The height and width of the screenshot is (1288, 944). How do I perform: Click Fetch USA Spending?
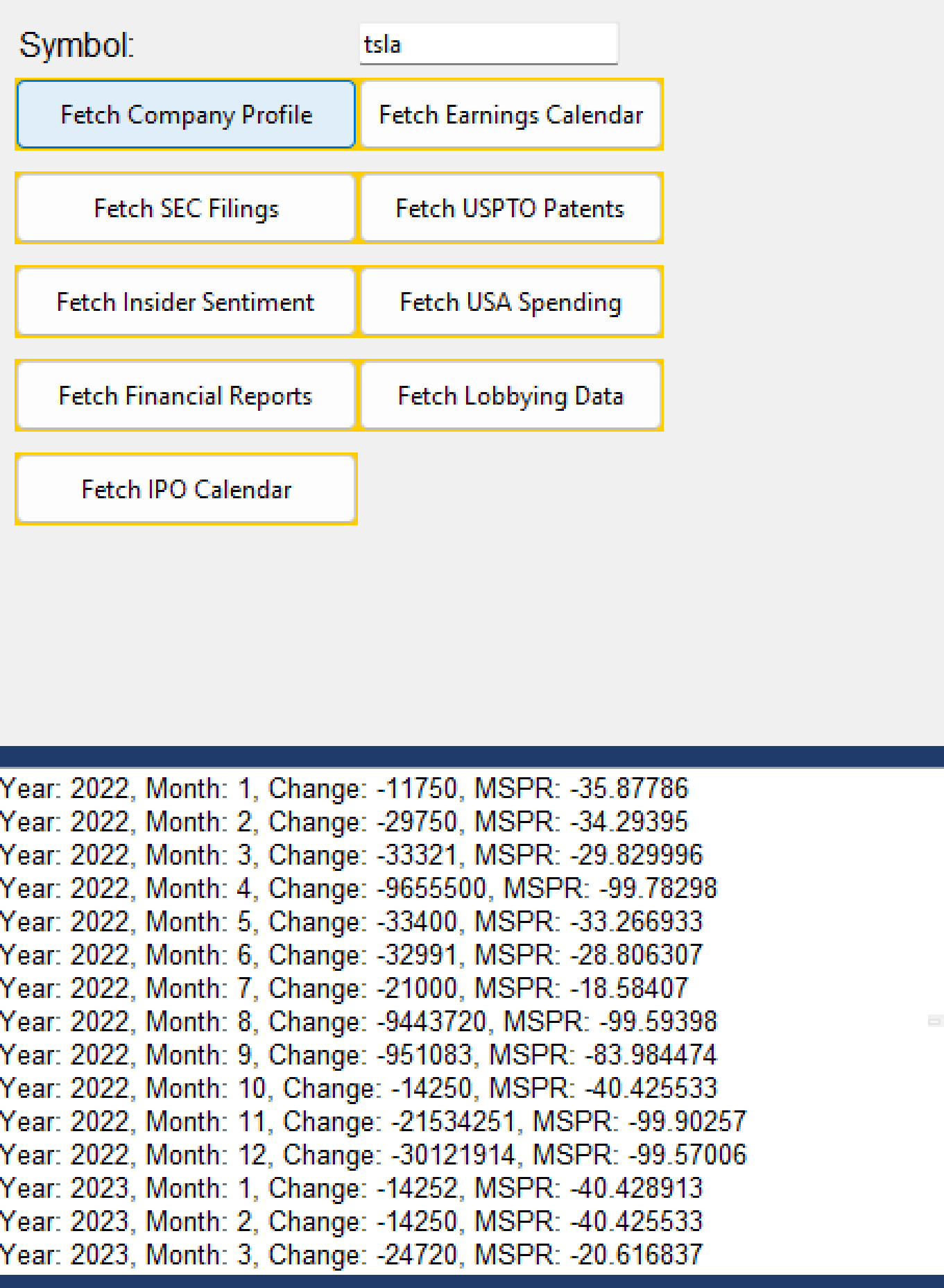point(510,302)
